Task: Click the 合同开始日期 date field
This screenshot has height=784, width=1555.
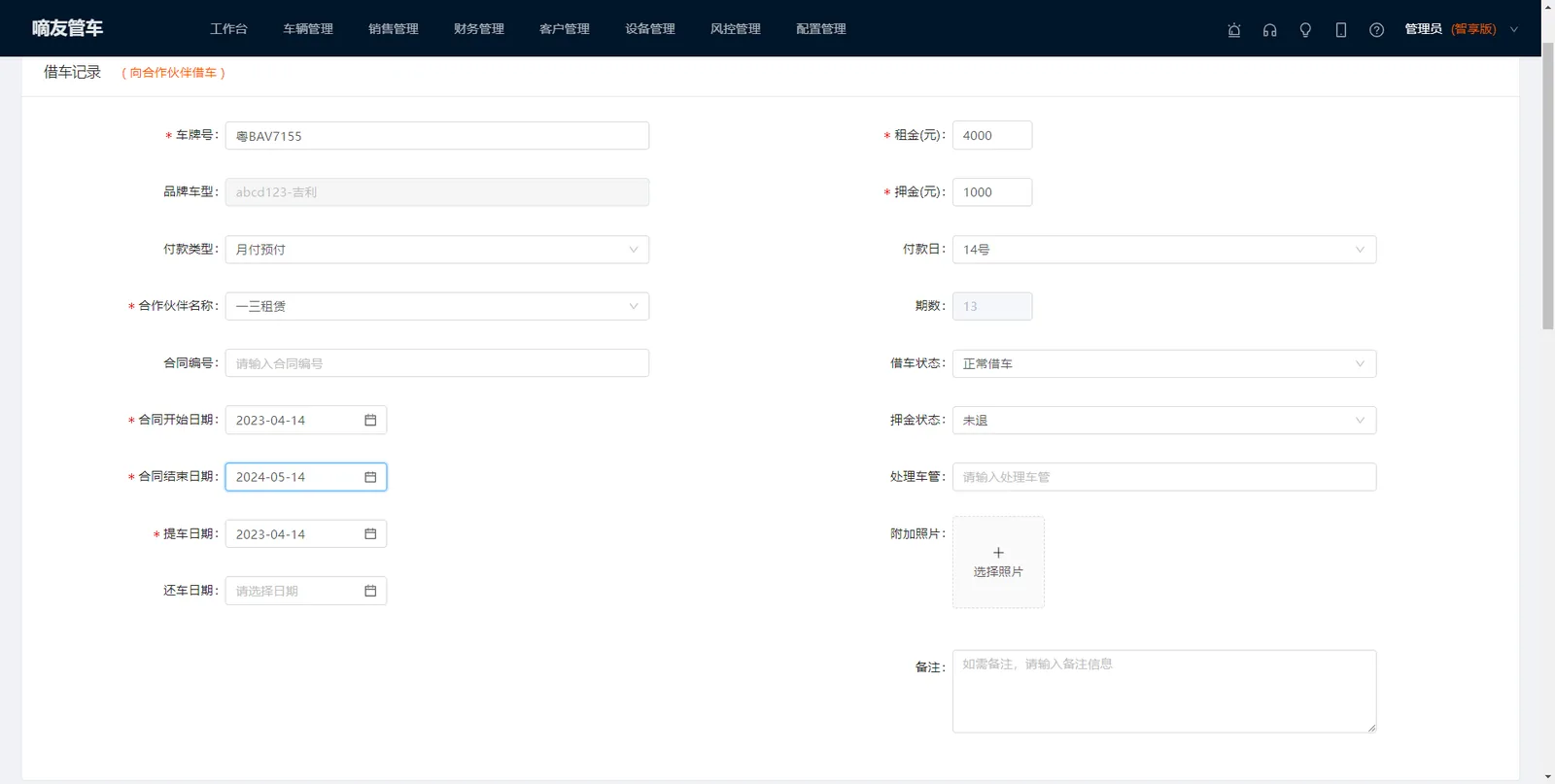Action: [x=306, y=421]
